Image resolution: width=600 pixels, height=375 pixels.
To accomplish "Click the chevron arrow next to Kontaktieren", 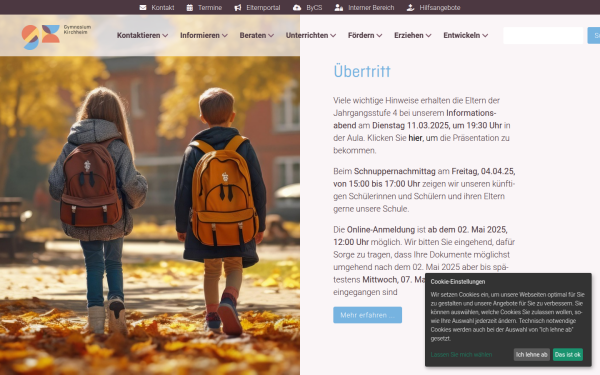I will pos(165,36).
